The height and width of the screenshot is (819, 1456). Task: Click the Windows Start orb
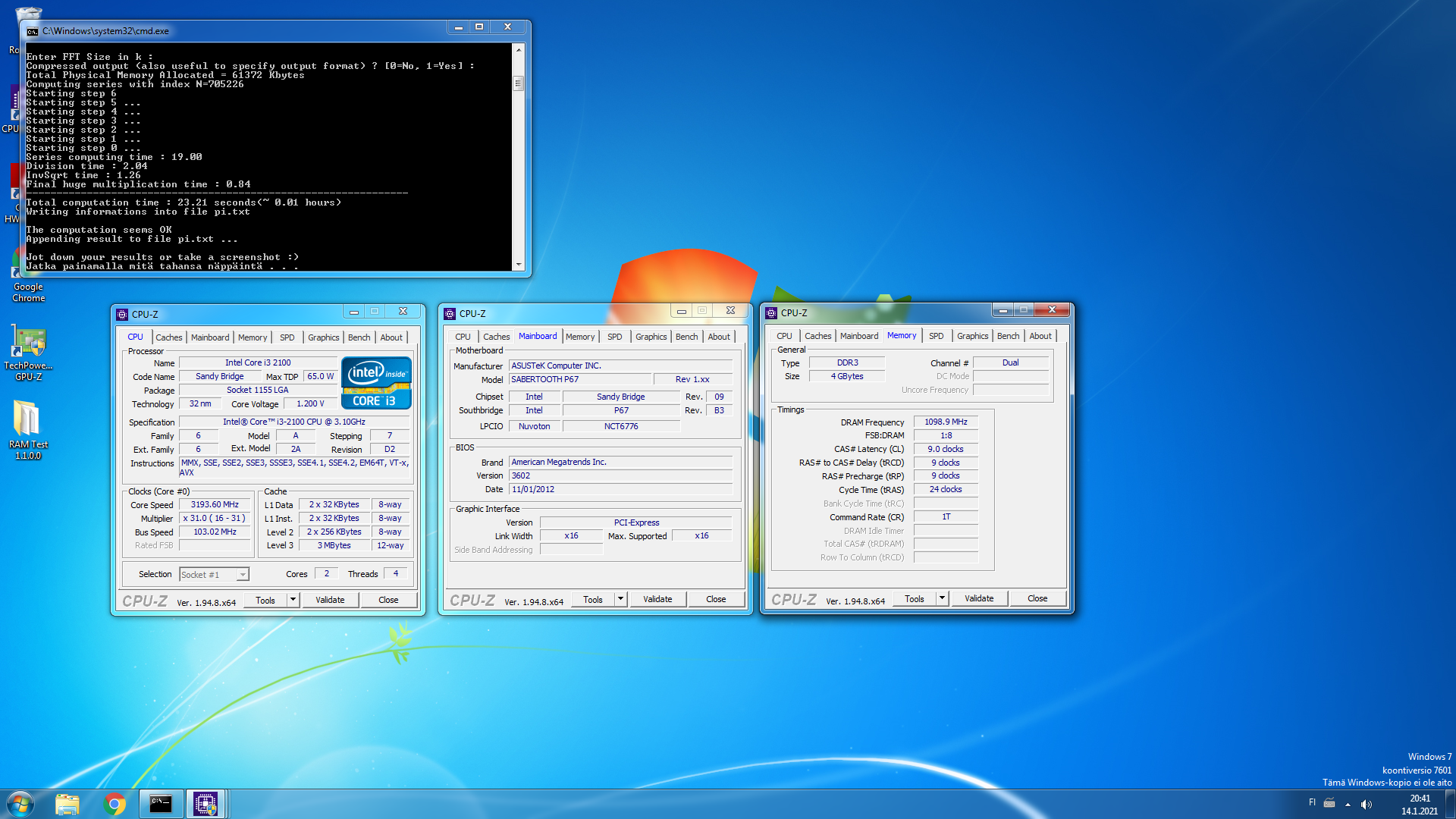pos(20,804)
